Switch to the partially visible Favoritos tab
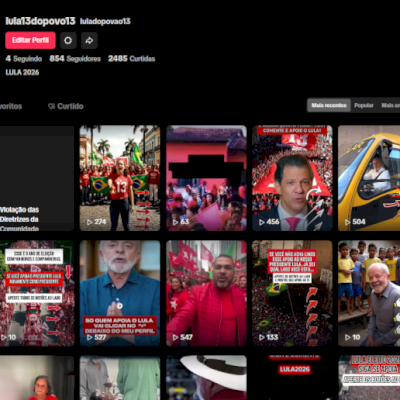 point(11,106)
